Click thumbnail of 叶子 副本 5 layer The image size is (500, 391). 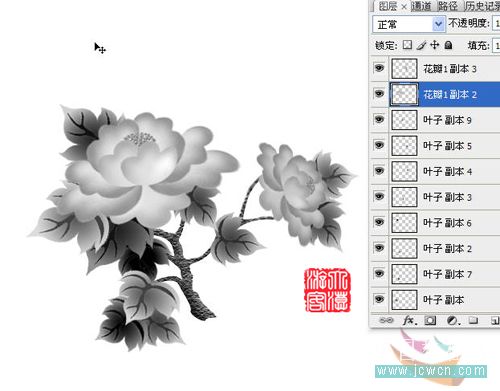pyautogui.click(x=404, y=146)
